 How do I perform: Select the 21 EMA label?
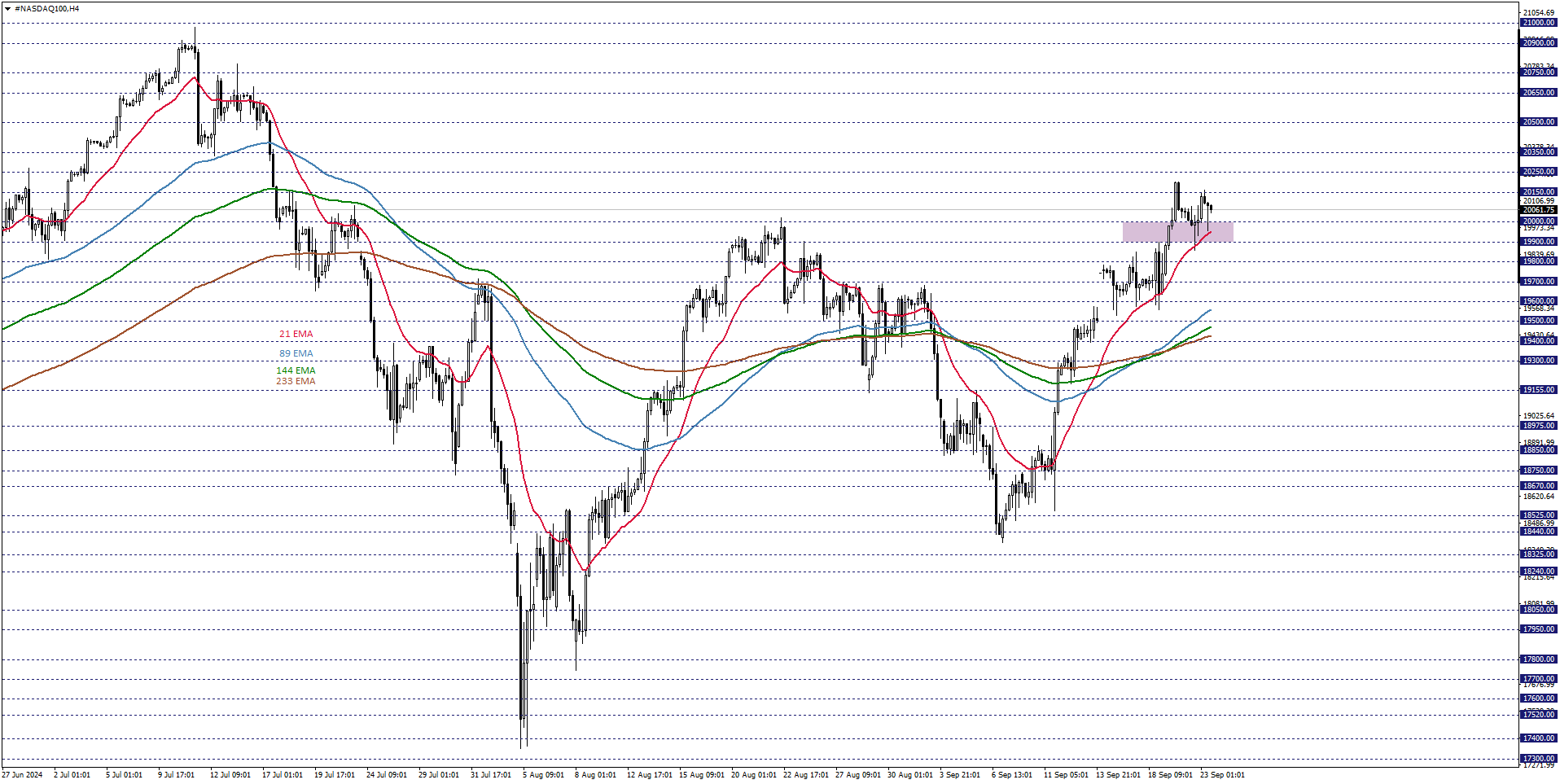point(296,334)
